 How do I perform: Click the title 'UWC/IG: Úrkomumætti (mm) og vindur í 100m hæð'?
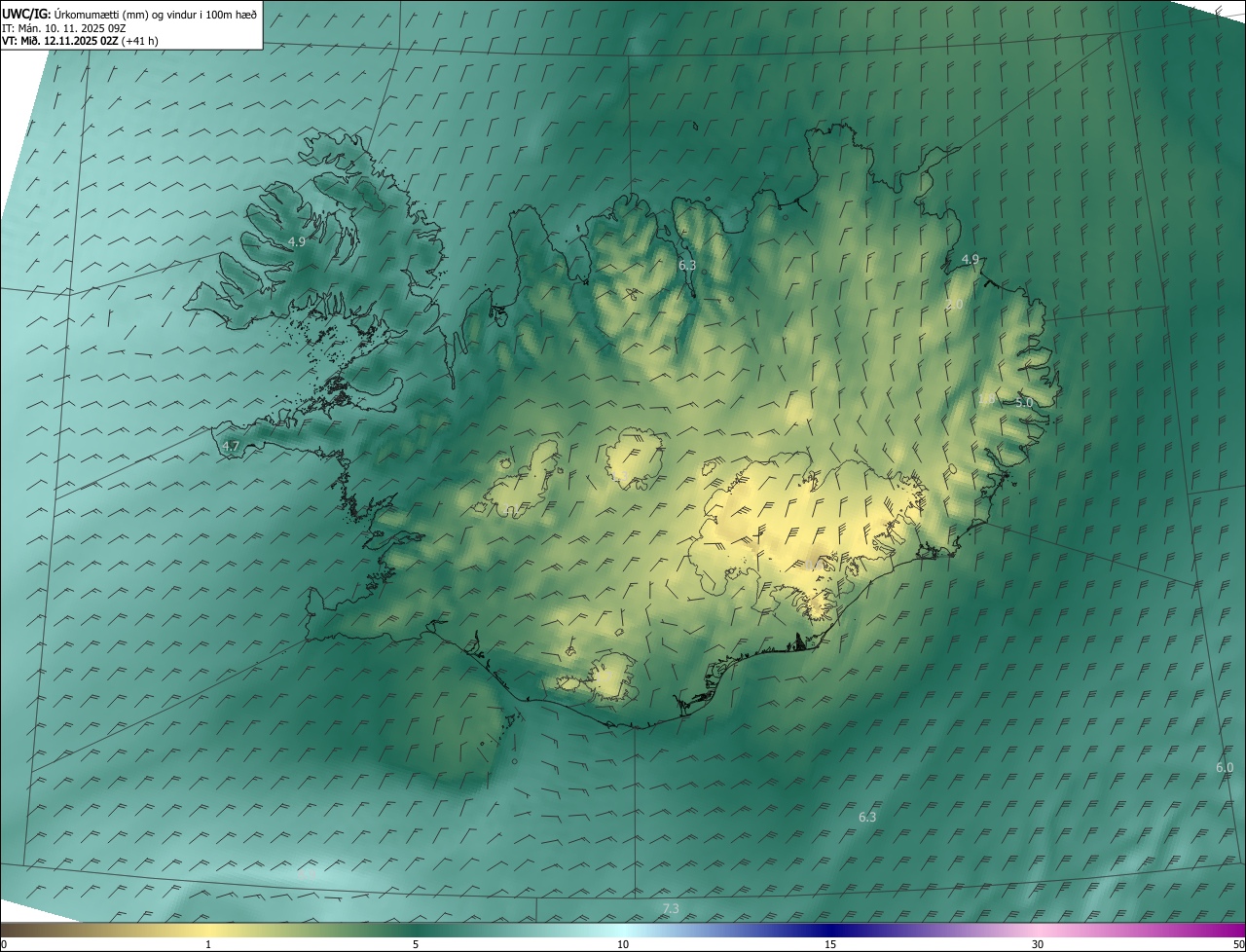point(129,14)
